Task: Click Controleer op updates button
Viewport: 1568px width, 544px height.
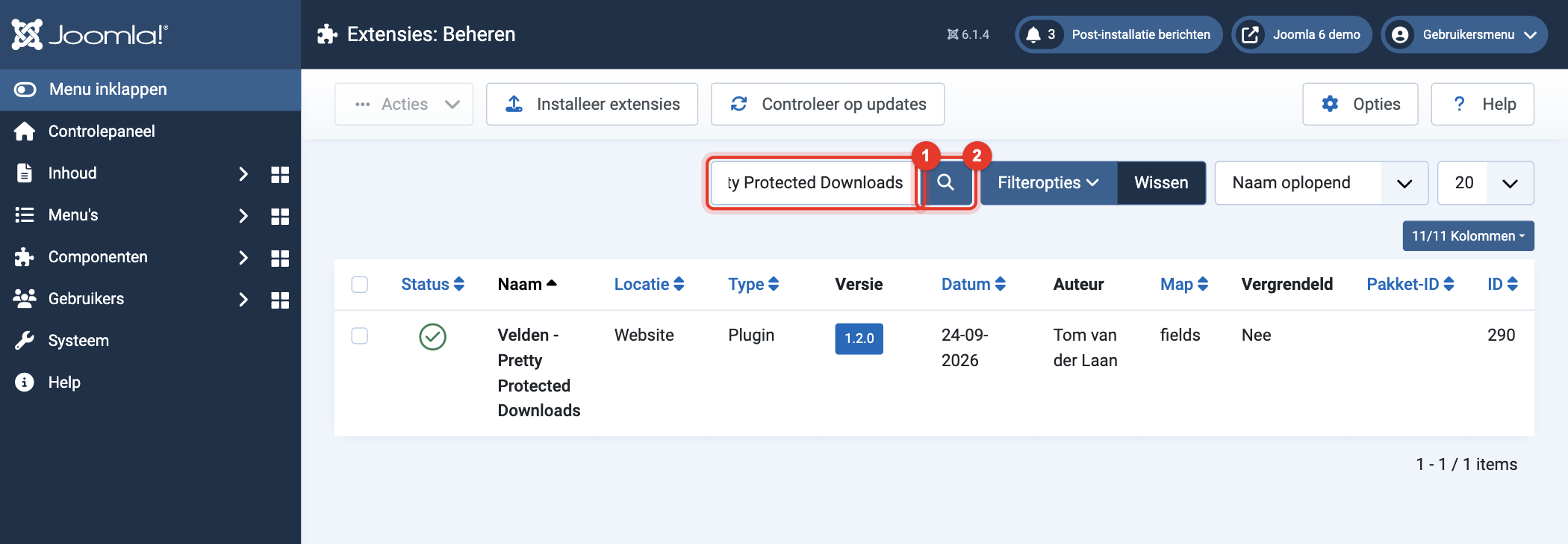Action: click(x=827, y=104)
